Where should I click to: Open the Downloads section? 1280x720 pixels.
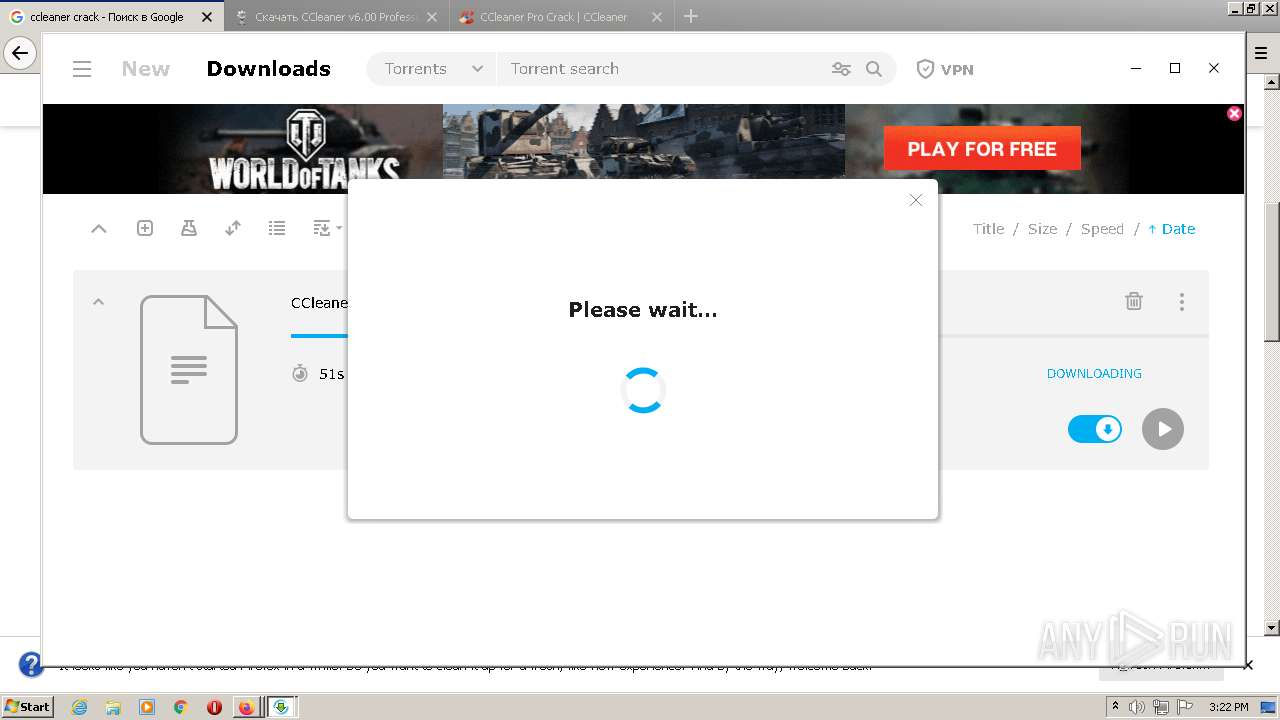pos(268,69)
